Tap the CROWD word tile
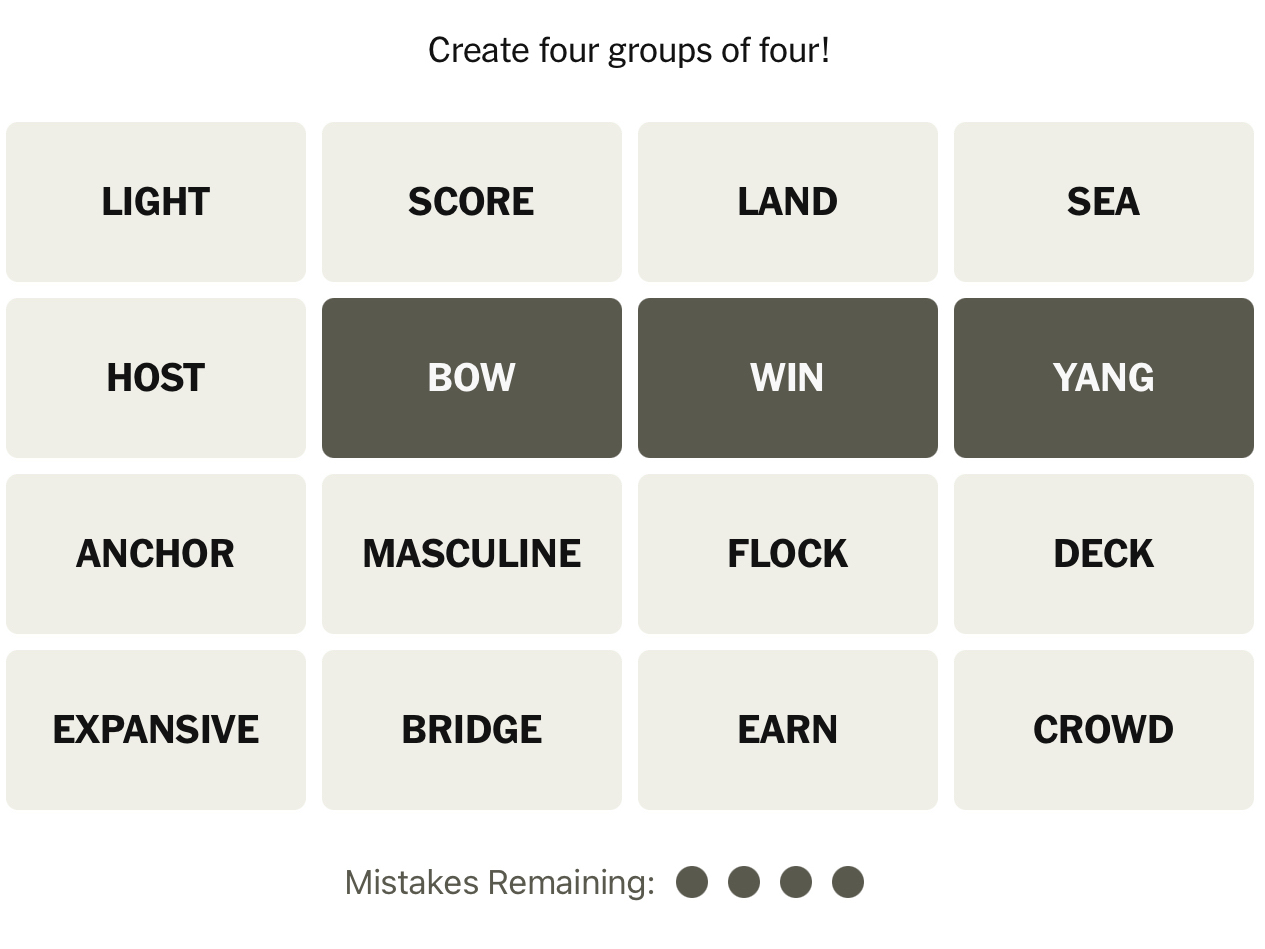The width and height of the screenshot is (1265, 949). tap(1103, 730)
